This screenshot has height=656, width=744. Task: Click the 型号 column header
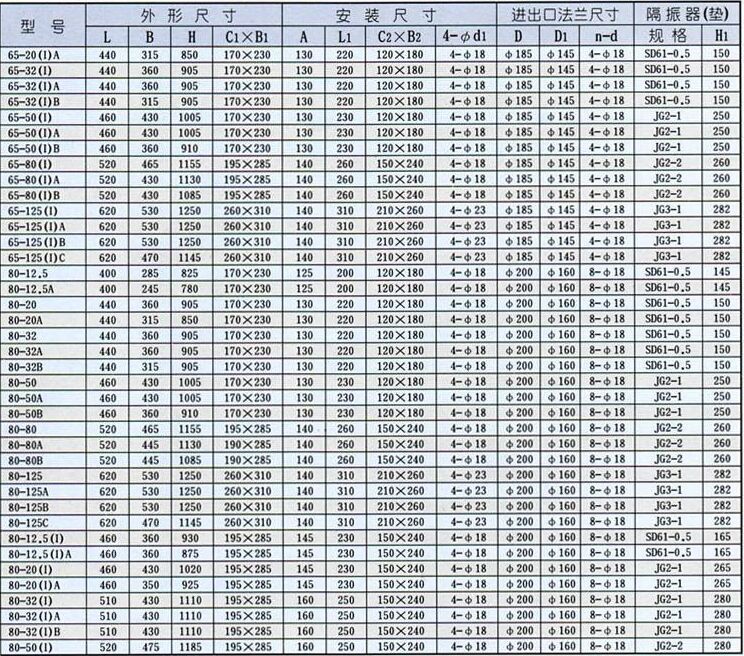pos(42,26)
